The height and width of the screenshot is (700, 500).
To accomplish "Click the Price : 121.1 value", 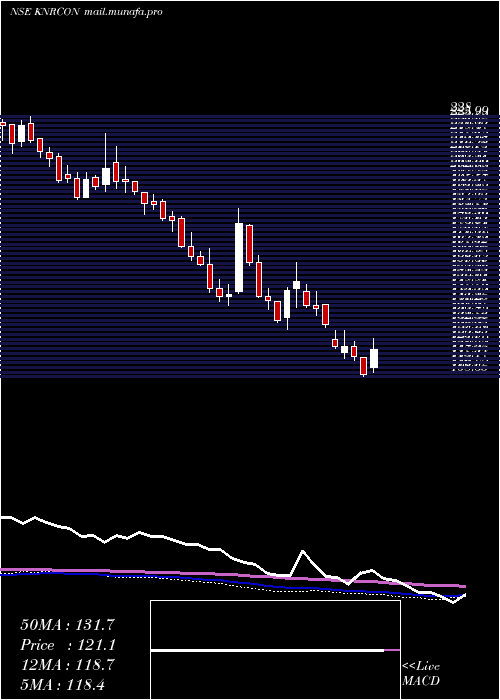I will coord(68,645).
